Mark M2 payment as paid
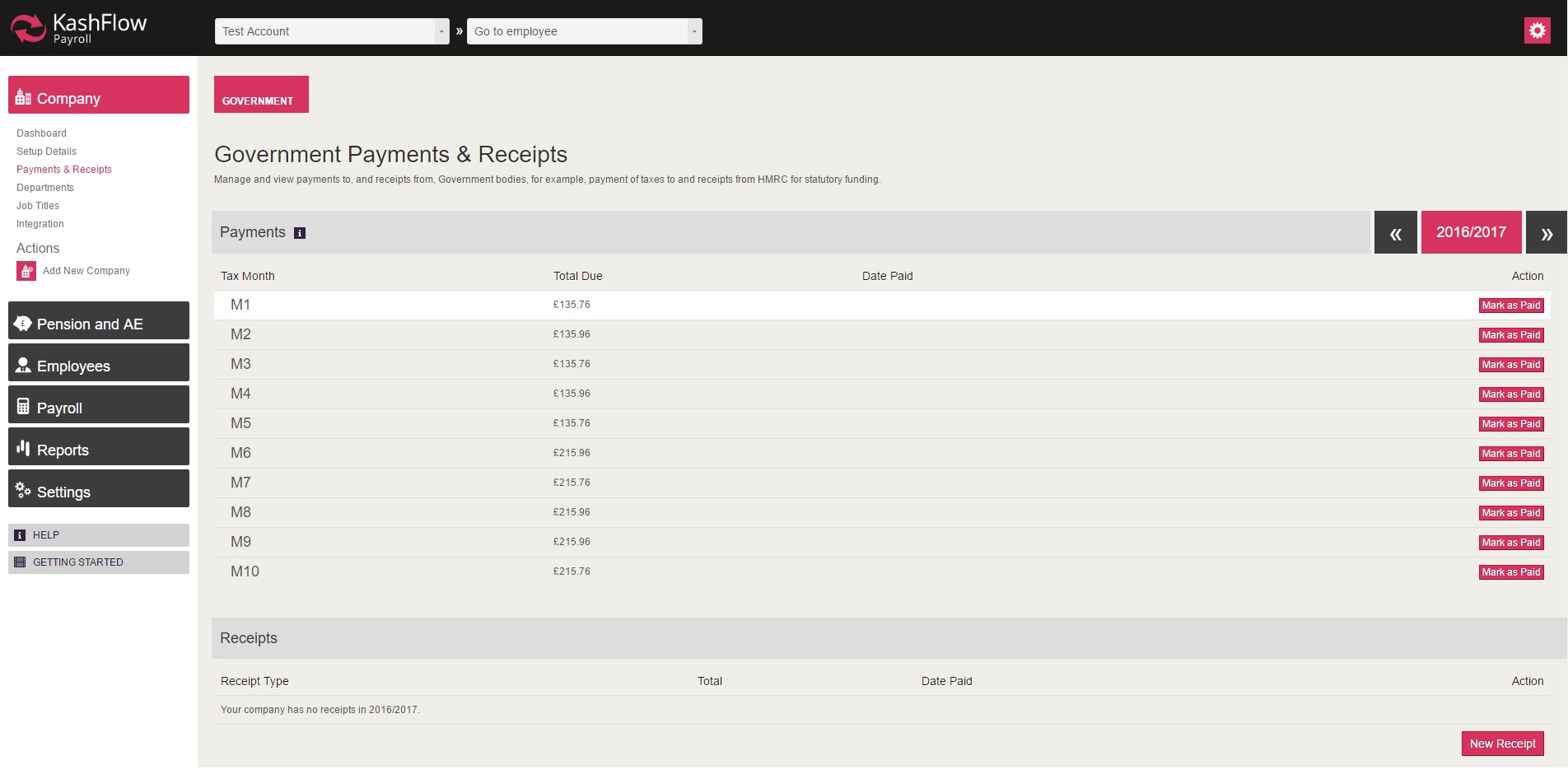 click(1511, 335)
